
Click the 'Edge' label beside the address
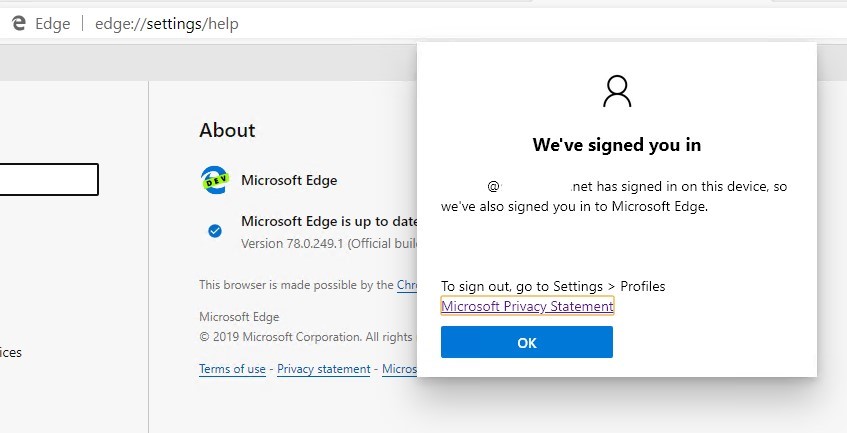[x=52, y=24]
